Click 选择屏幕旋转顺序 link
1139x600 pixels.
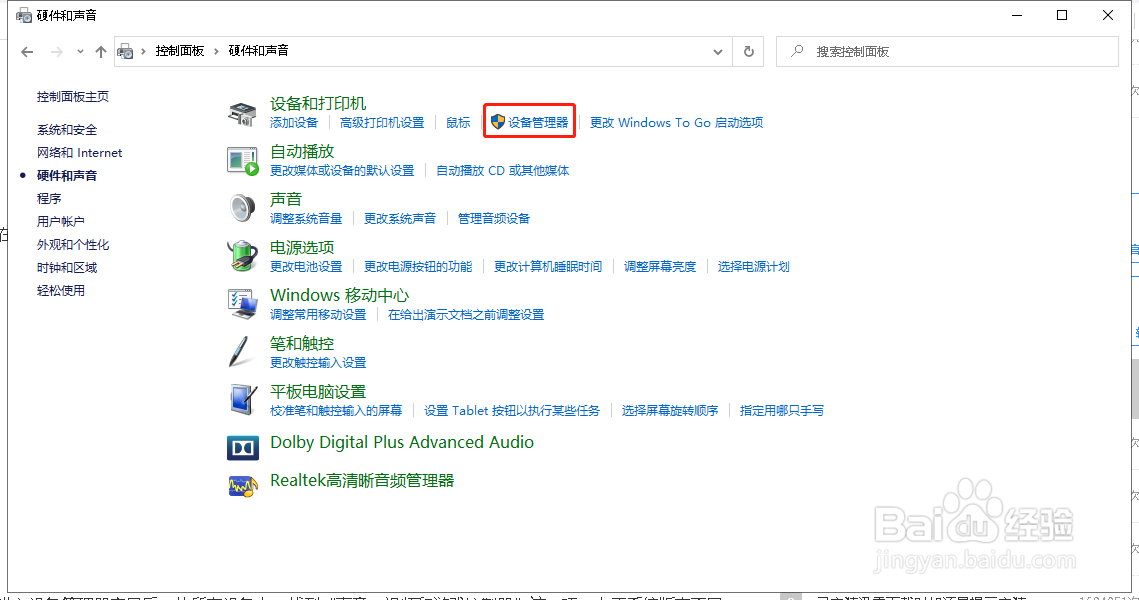[670, 410]
